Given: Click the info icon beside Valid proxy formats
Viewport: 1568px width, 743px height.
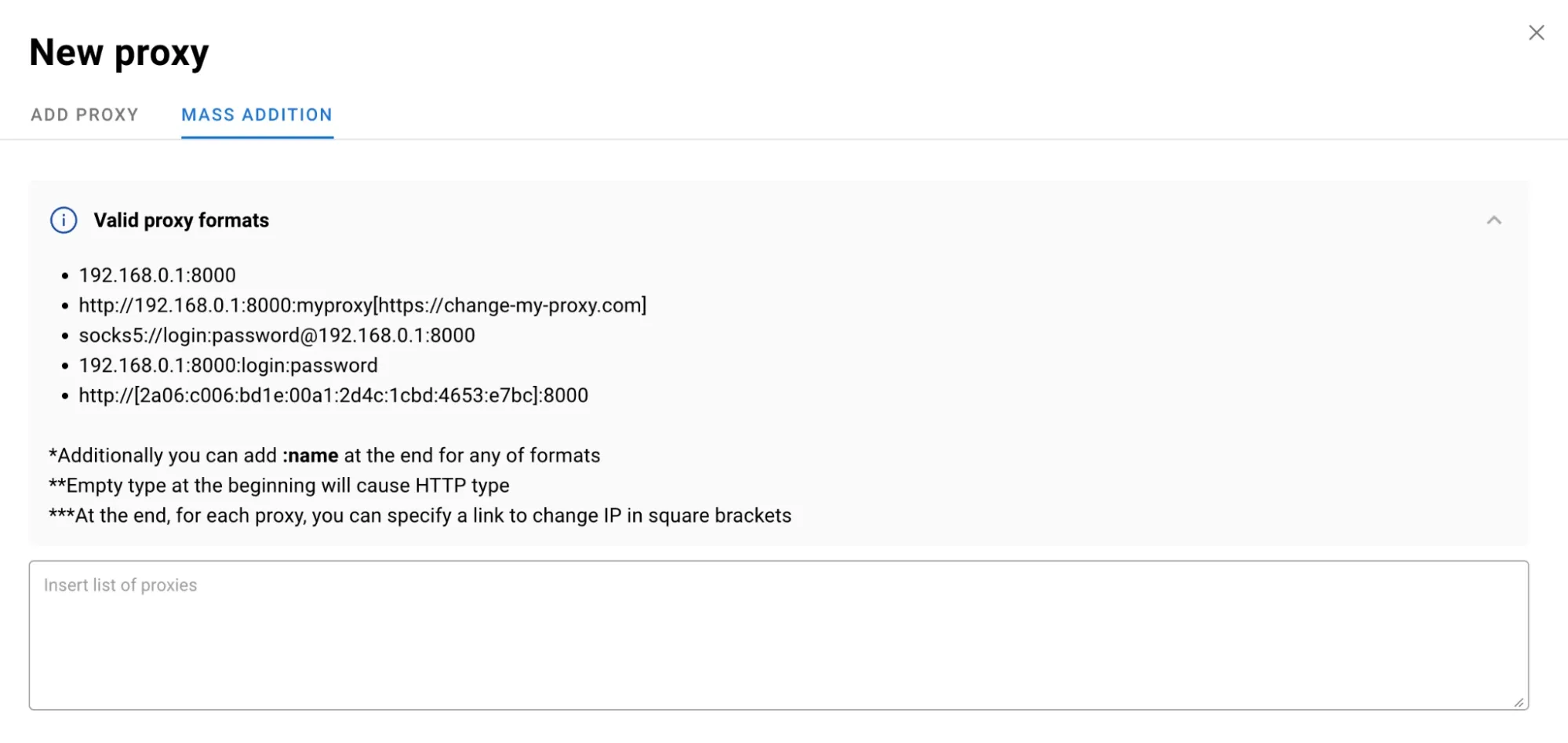Looking at the screenshot, I should 64,220.
